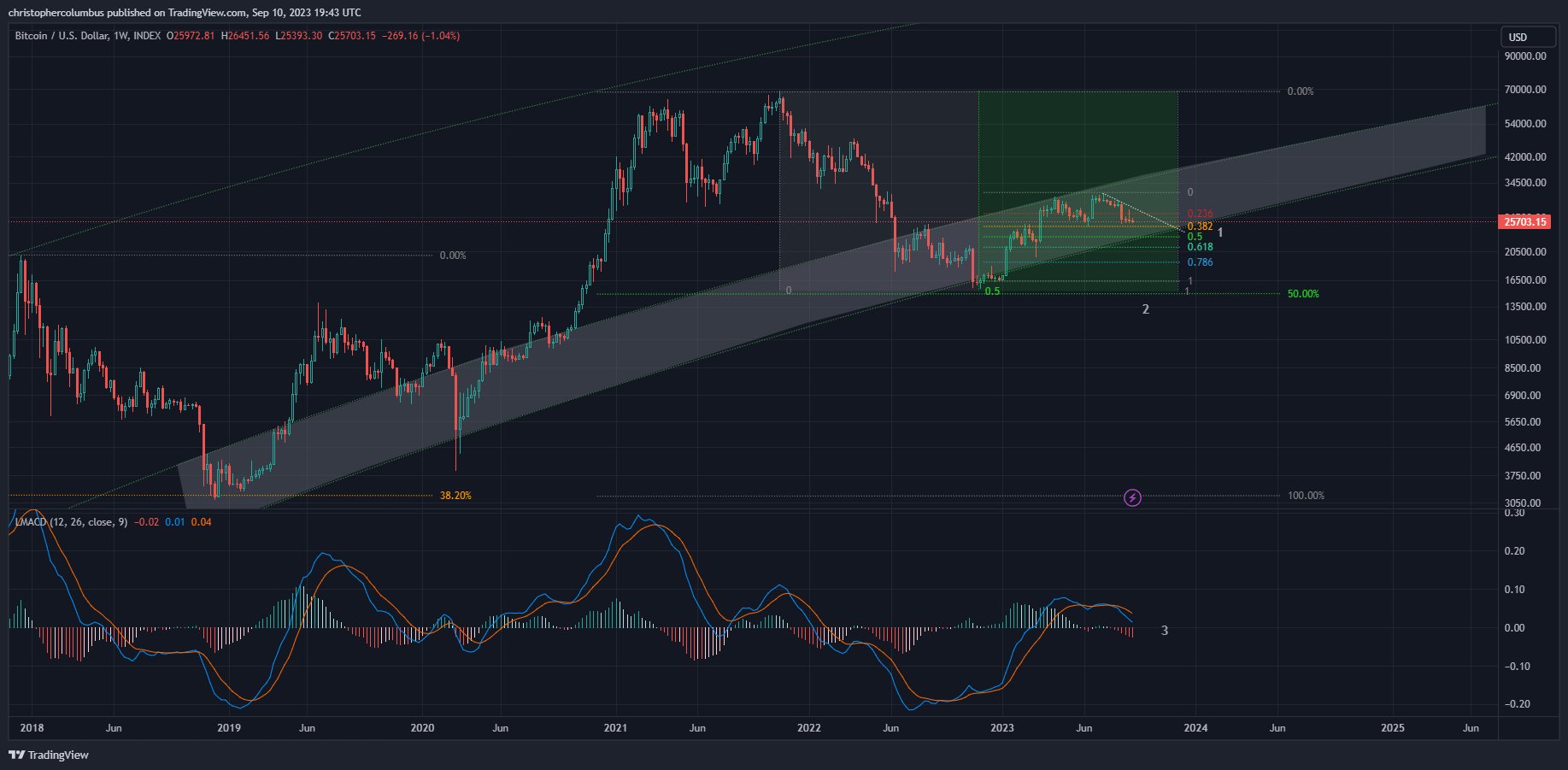Click the close value C25703.15
Screen dimensions: 1568x770
[351, 36]
